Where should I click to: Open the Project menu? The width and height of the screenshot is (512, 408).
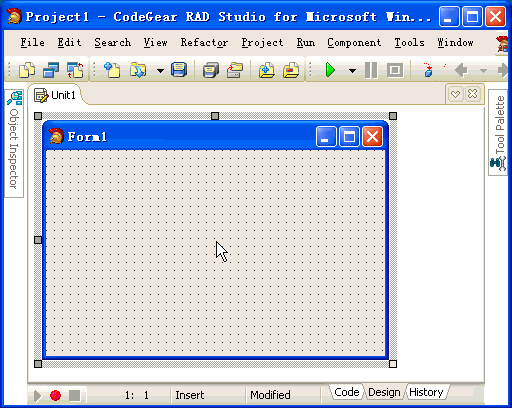263,43
